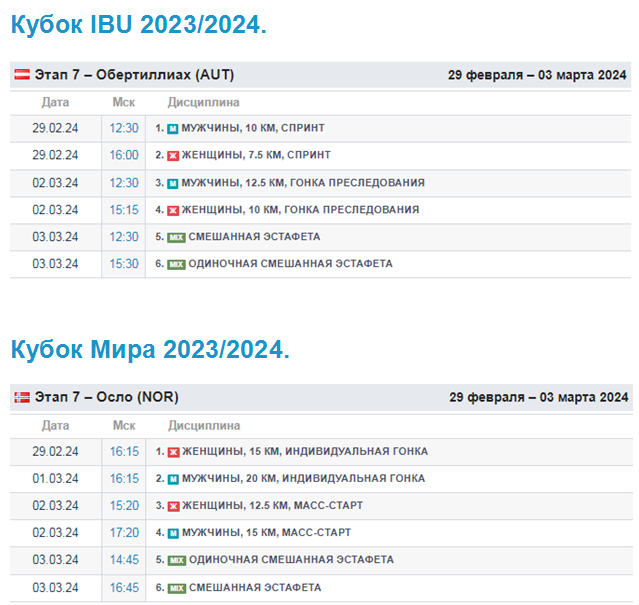Open the Кубок IBU 2023/2024 heading link

pyautogui.click(x=139, y=24)
